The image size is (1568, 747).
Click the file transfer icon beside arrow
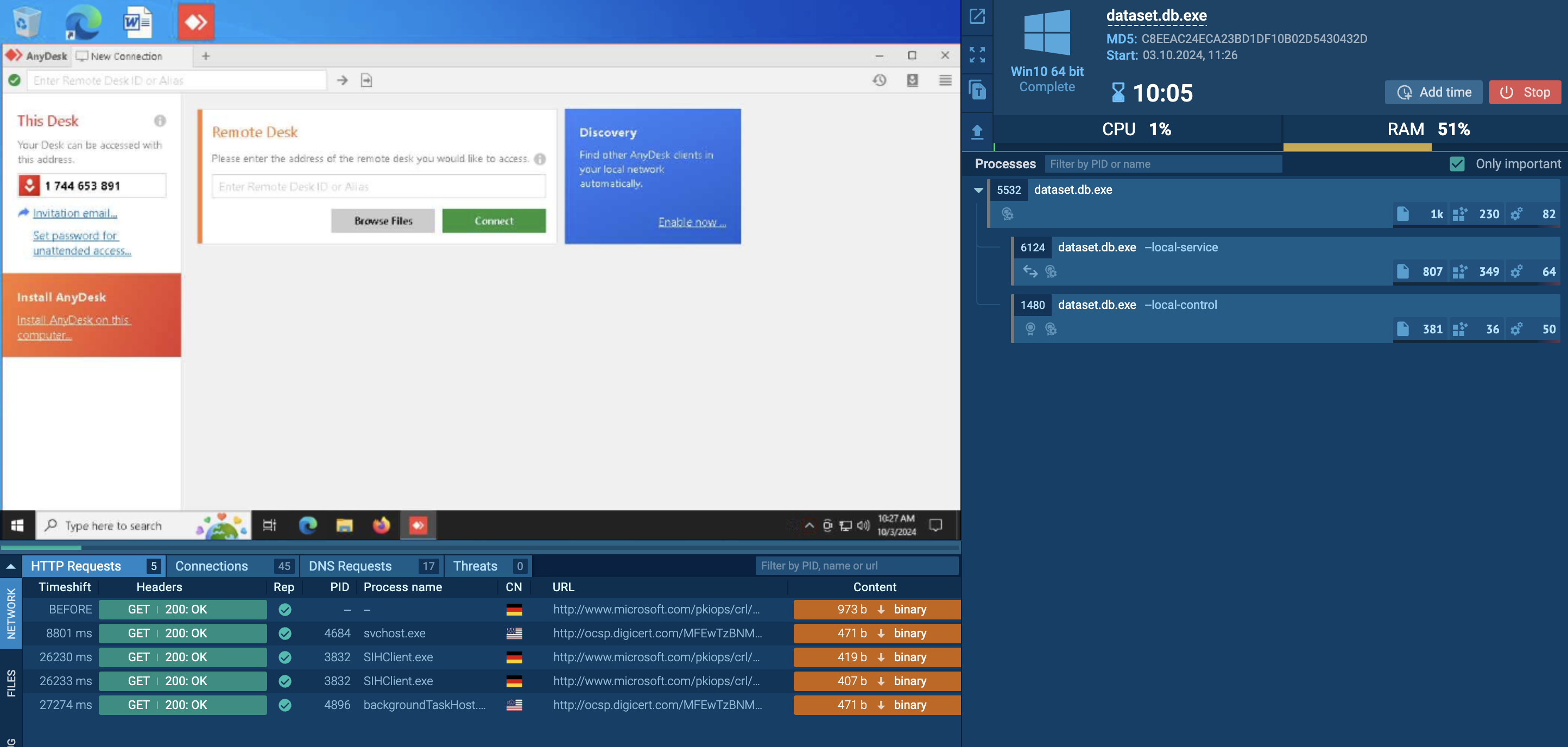(366, 80)
